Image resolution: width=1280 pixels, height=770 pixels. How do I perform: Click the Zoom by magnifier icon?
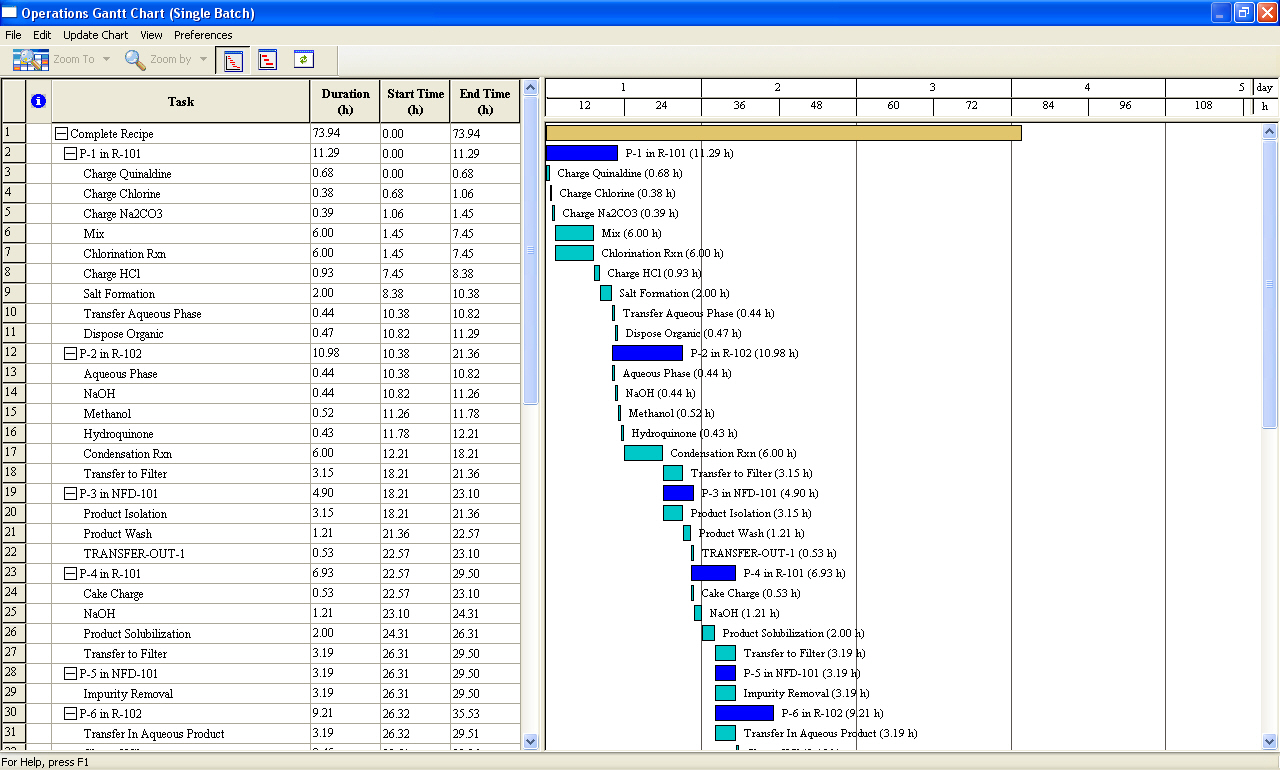[x=135, y=60]
